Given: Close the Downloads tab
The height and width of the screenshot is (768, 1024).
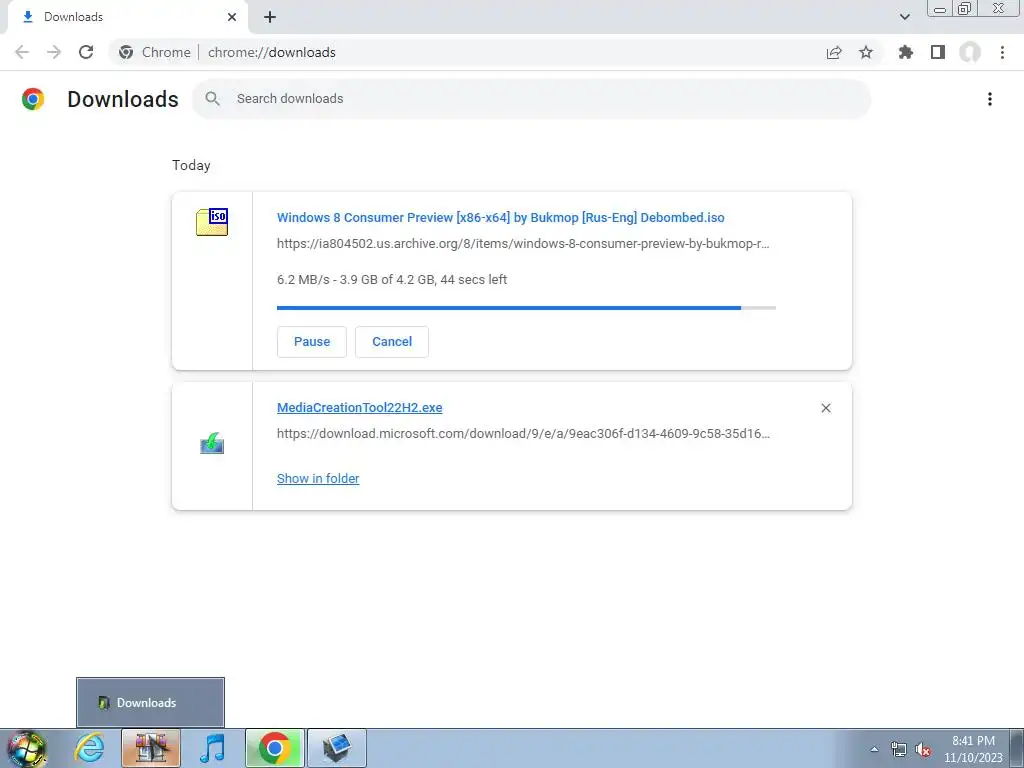Looking at the screenshot, I should (x=232, y=17).
